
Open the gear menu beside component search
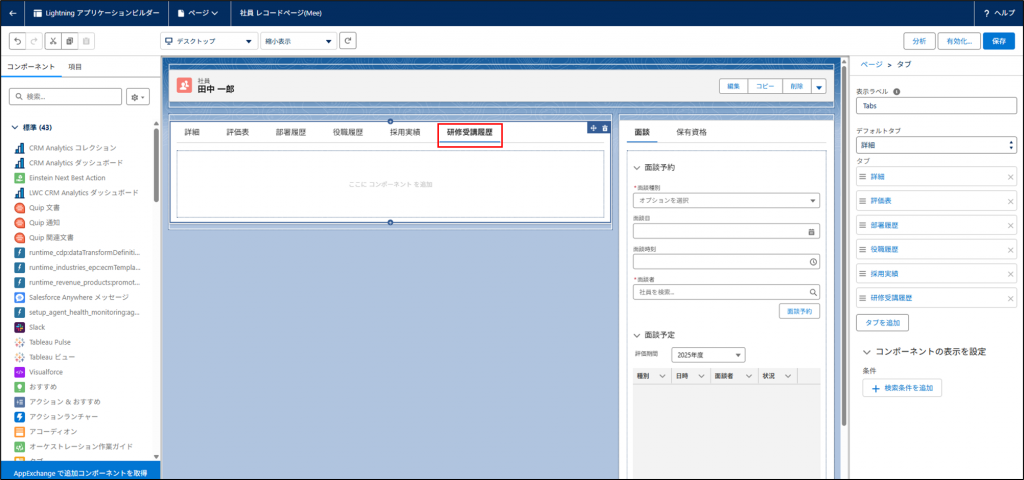[138, 97]
